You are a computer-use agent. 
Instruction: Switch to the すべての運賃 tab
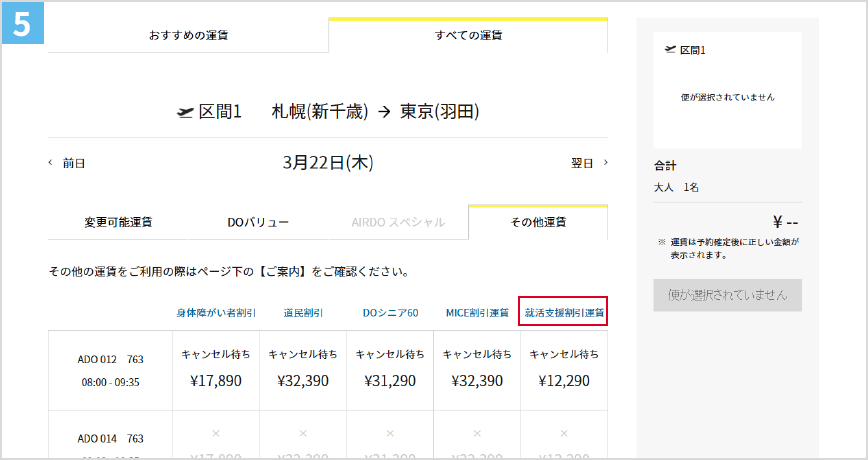(x=468, y=35)
